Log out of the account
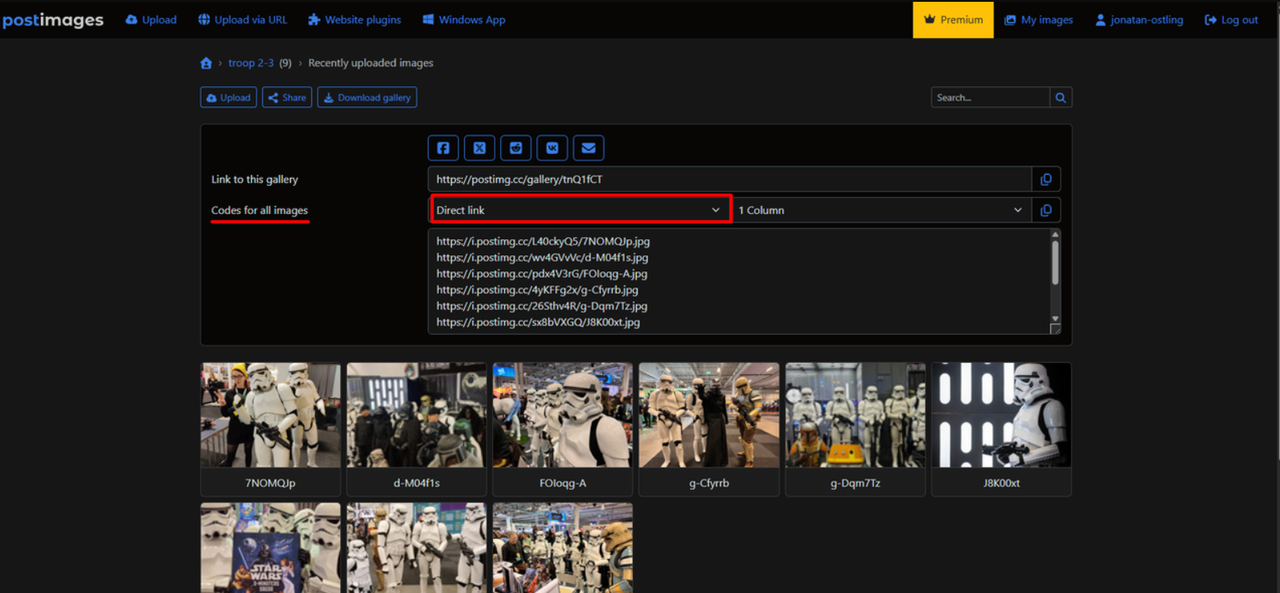This screenshot has height=593, width=1280. click(1232, 20)
